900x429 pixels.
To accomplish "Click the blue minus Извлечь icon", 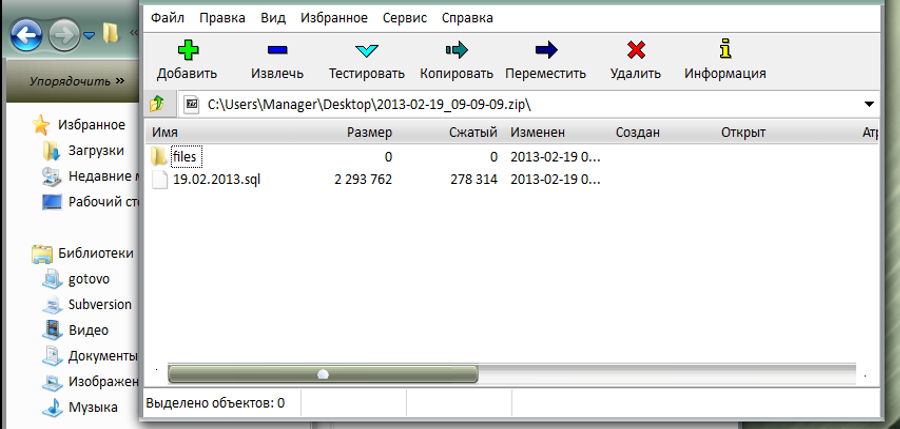I will click(x=277, y=51).
